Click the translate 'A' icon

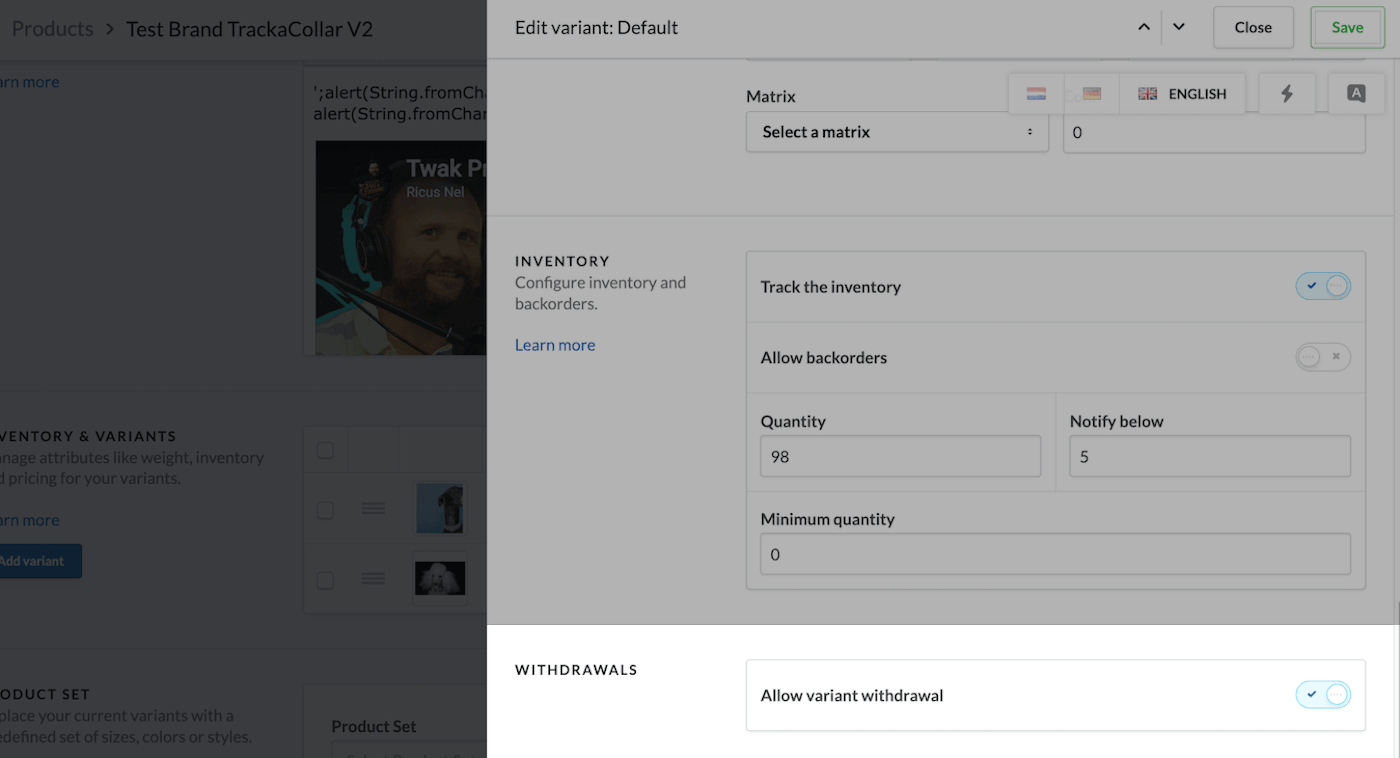pos(1356,94)
